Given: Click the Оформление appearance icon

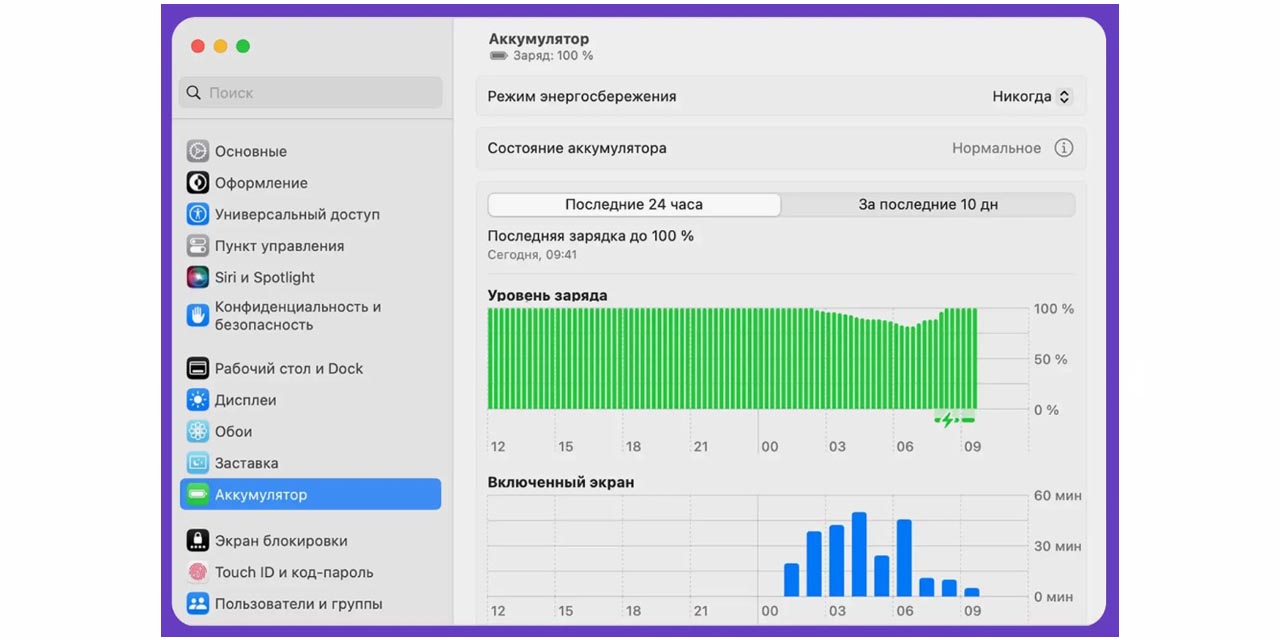Looking at the screenshot, I should coord(197,183).
